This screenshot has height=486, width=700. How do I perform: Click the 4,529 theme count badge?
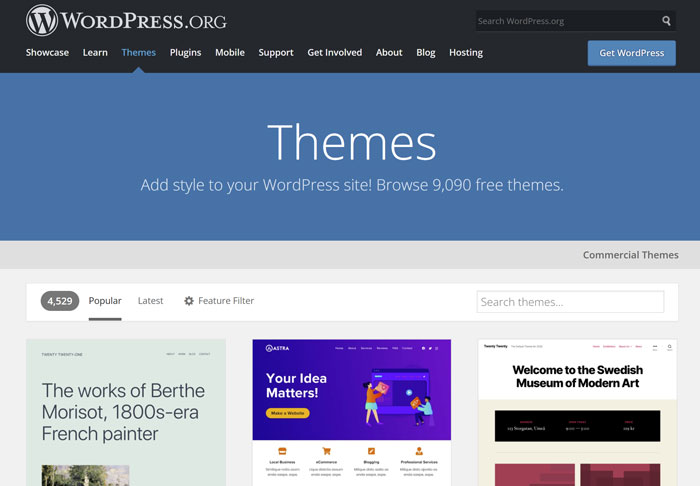60,301
